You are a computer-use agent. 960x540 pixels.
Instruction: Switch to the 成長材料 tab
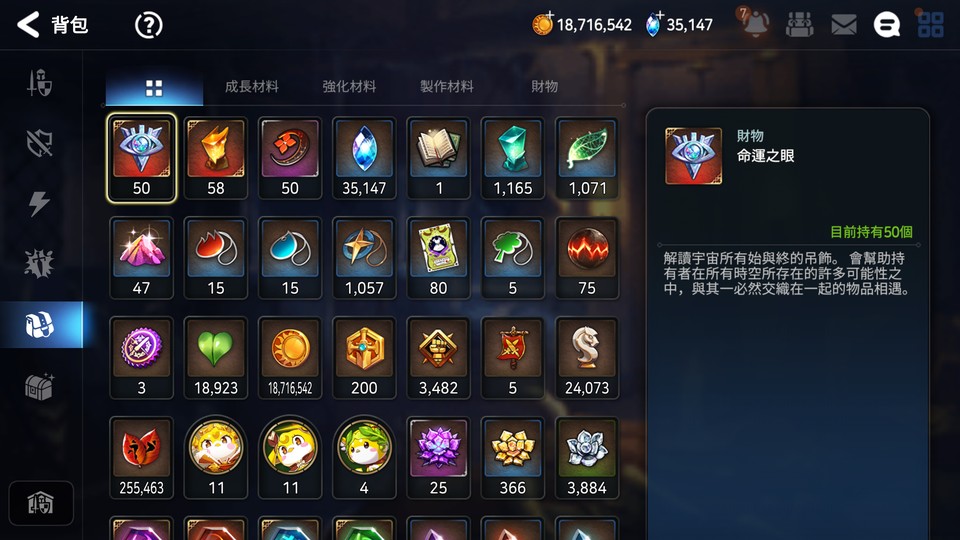[x=252, y=86]
